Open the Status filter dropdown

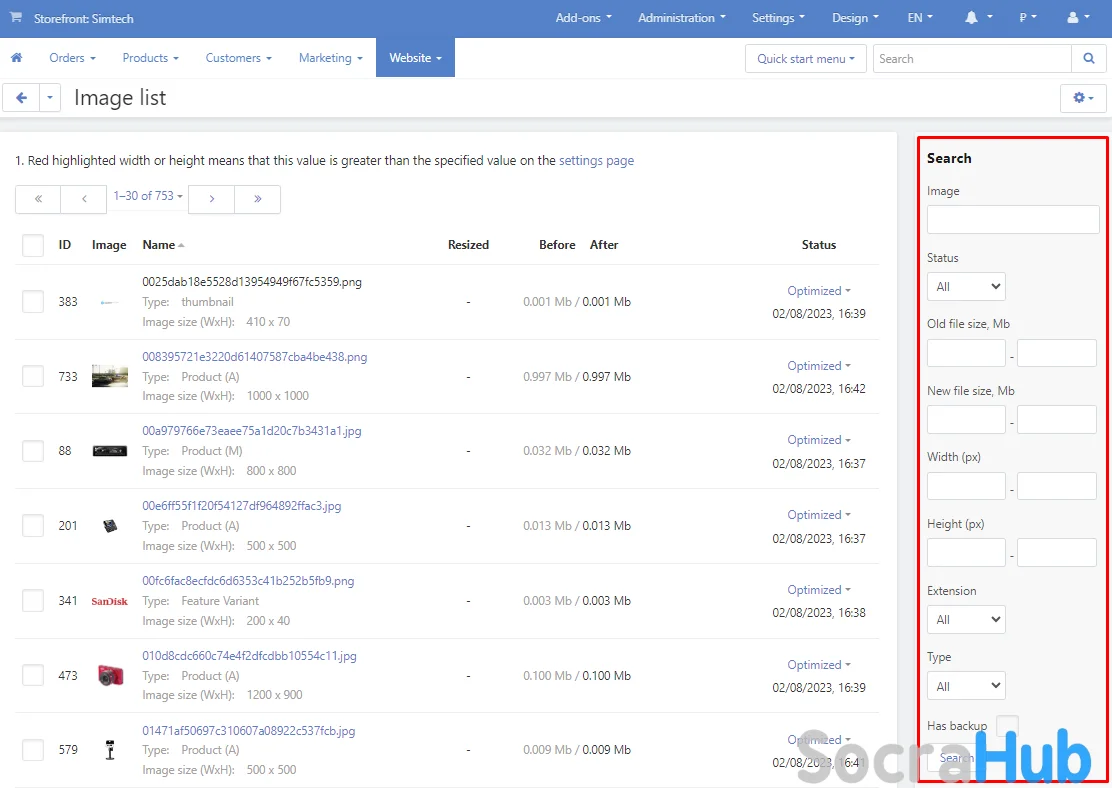pos(966,287)
